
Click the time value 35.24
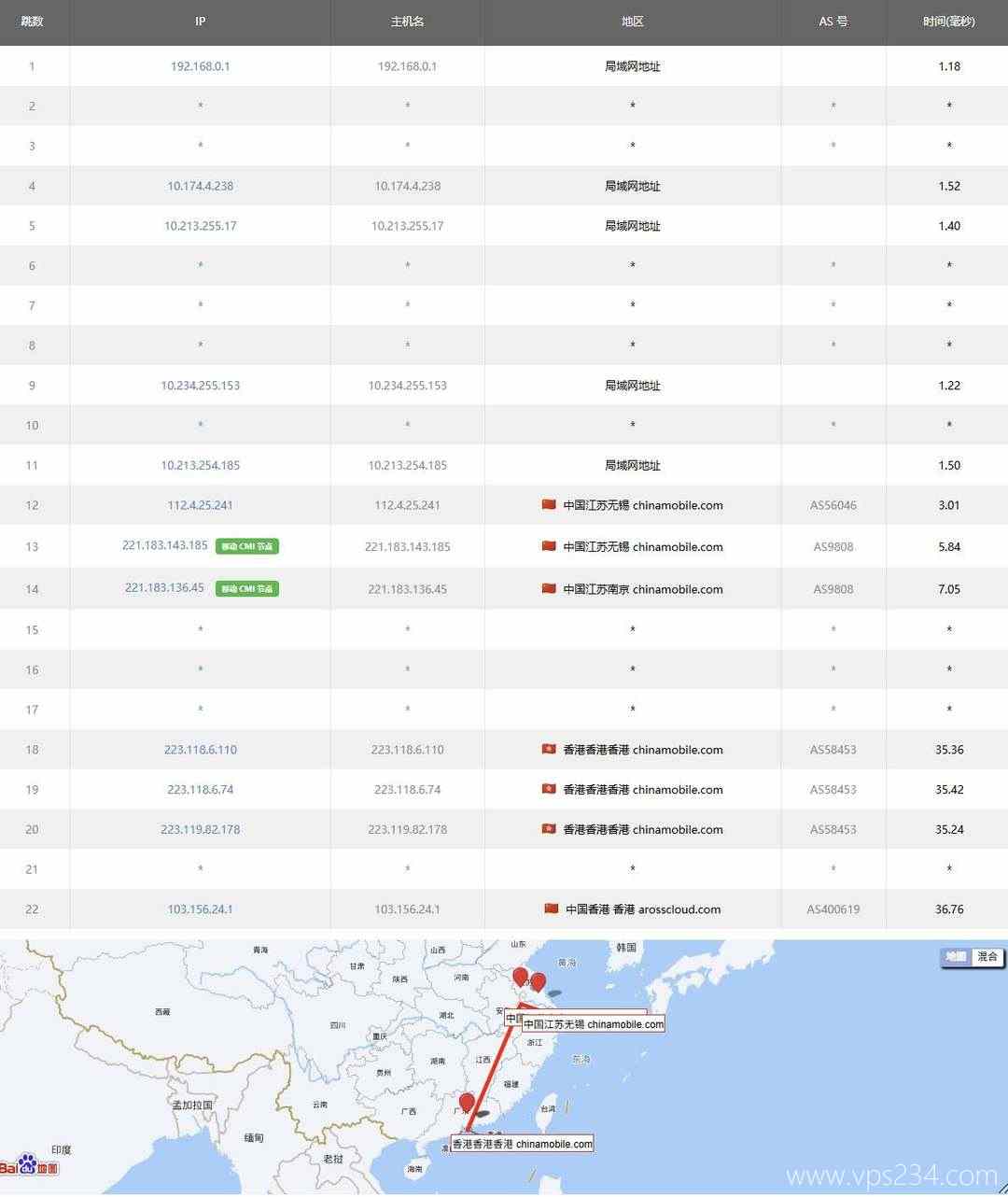[x=949, y=829]
